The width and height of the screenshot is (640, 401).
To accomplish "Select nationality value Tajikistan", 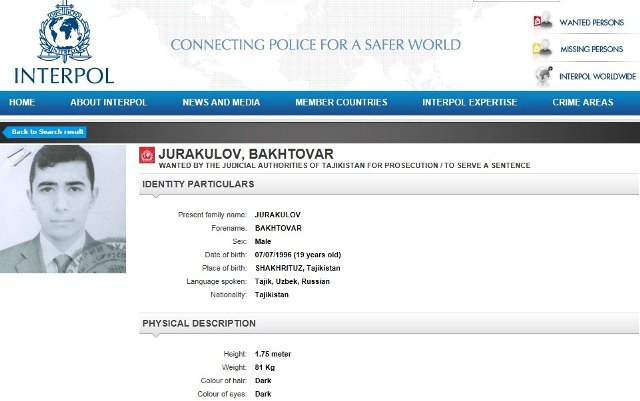I will 271,295.
